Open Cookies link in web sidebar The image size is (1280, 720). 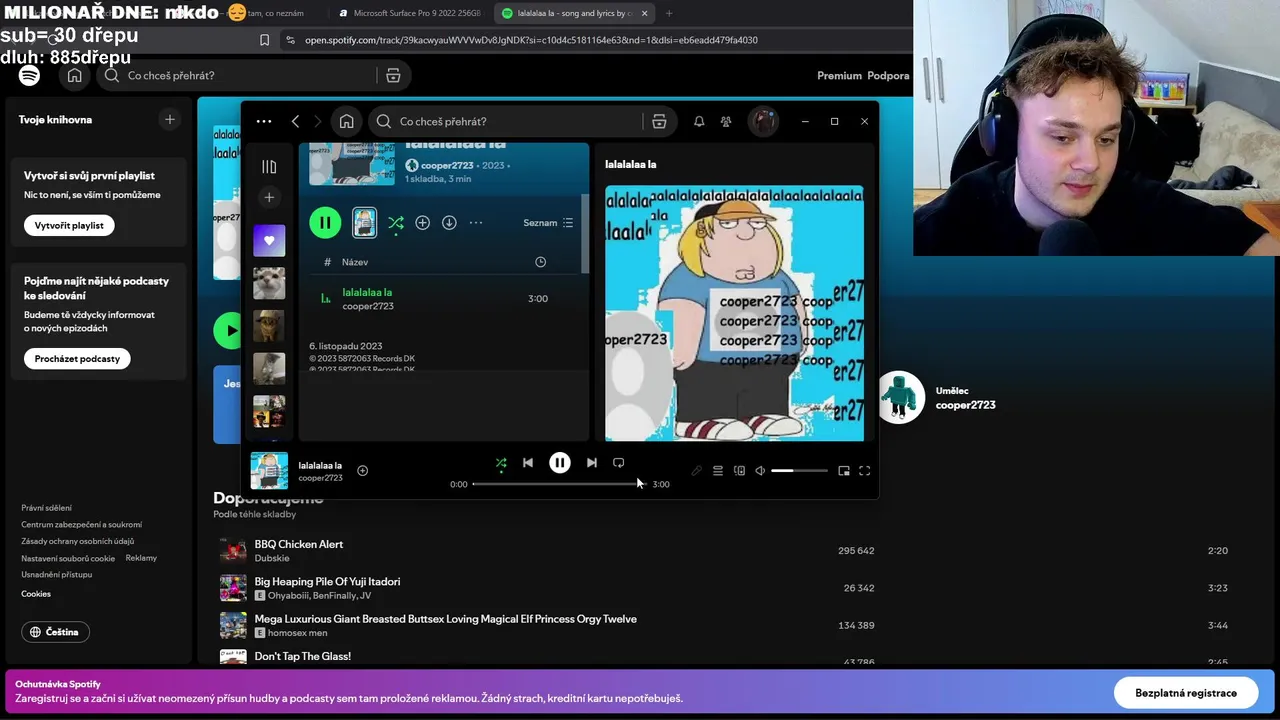point(36,594)
